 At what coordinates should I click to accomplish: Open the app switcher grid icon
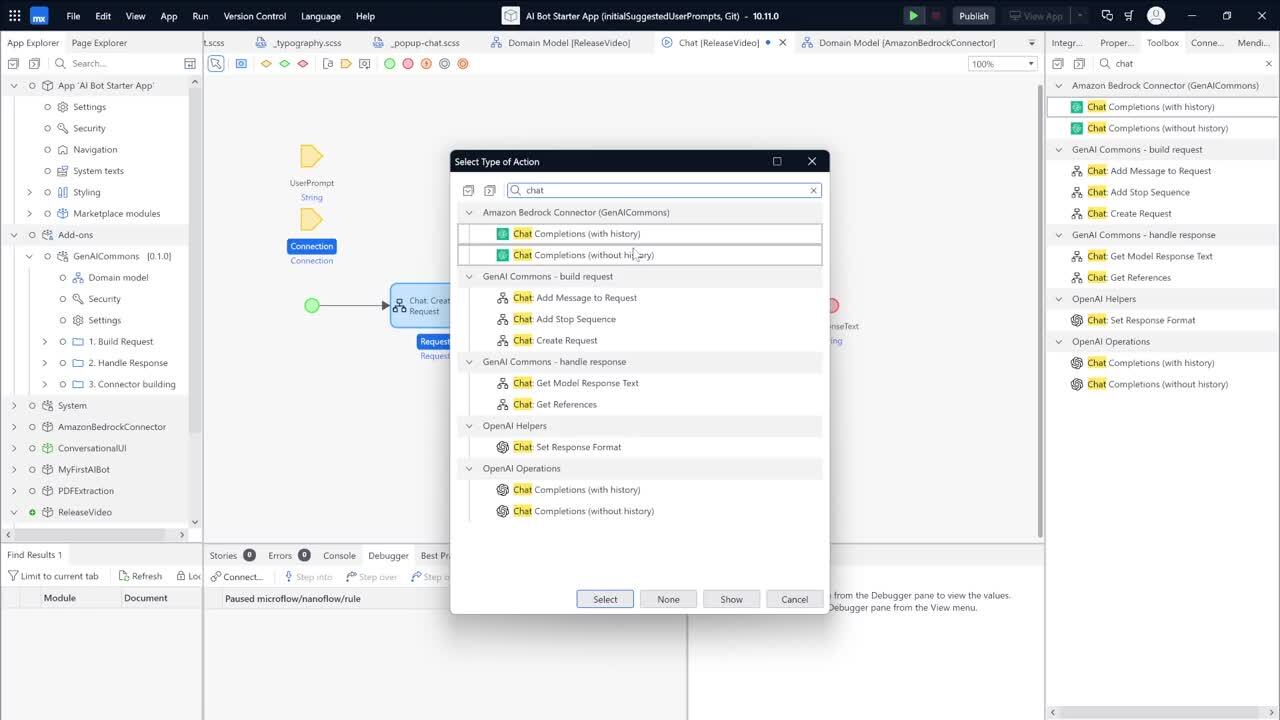13,16
